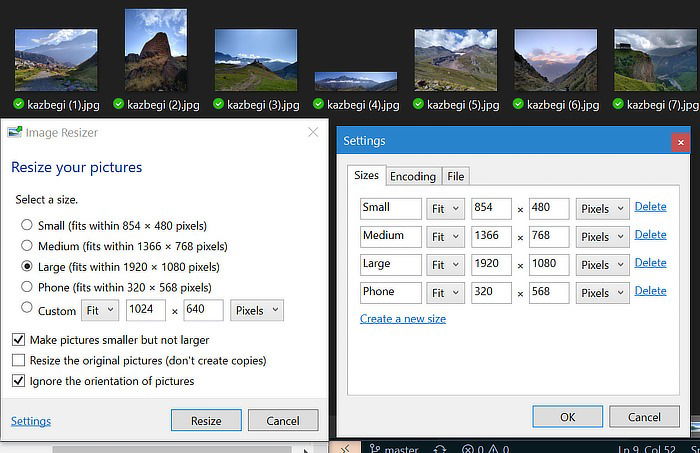Viewport: 700px width, 453px height.
Task: Click the synchronize changes icon in status bar
Action: [x=440, y=449]
